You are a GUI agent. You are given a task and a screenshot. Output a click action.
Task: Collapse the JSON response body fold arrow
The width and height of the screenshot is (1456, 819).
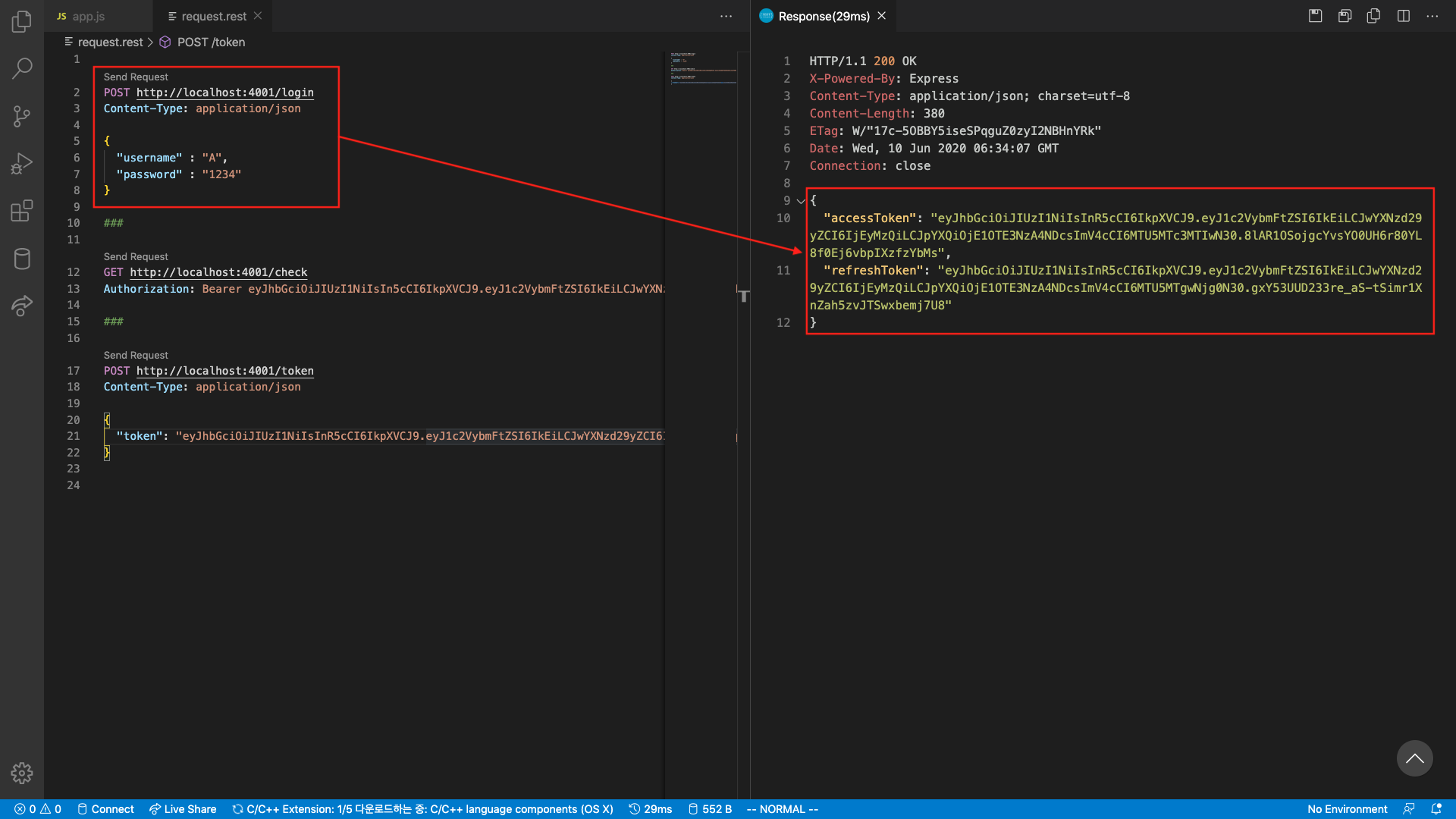click(x=800, y=201)
